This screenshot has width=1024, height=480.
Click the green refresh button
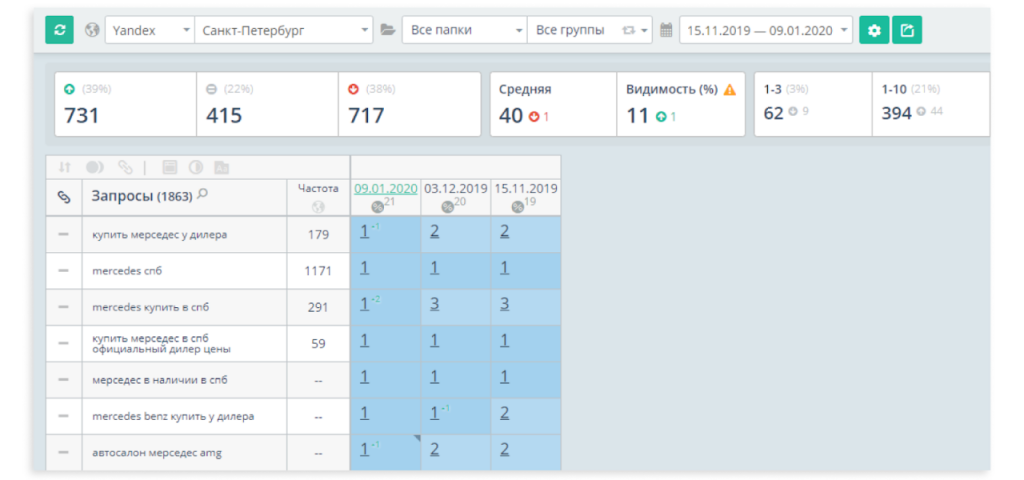tap(59, 30)
